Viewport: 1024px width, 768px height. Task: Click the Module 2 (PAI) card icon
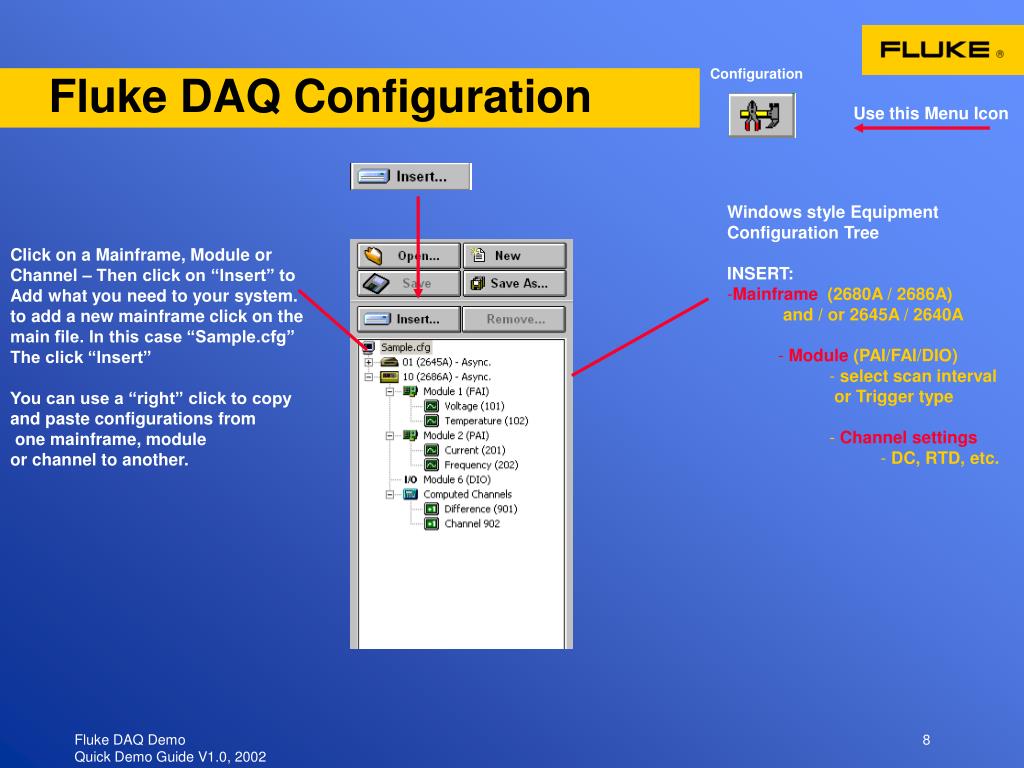coord(410,436)
